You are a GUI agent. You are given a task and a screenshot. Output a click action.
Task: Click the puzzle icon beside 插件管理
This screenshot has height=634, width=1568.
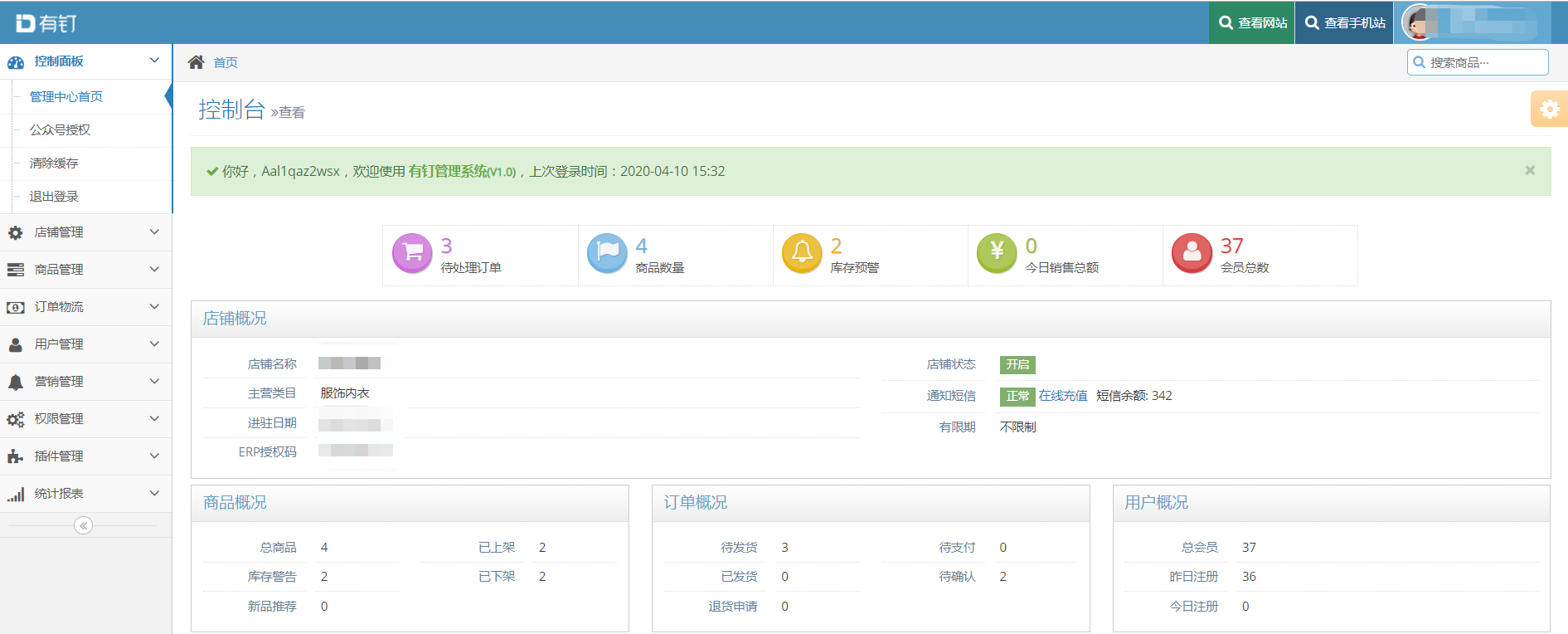[16, 456]
